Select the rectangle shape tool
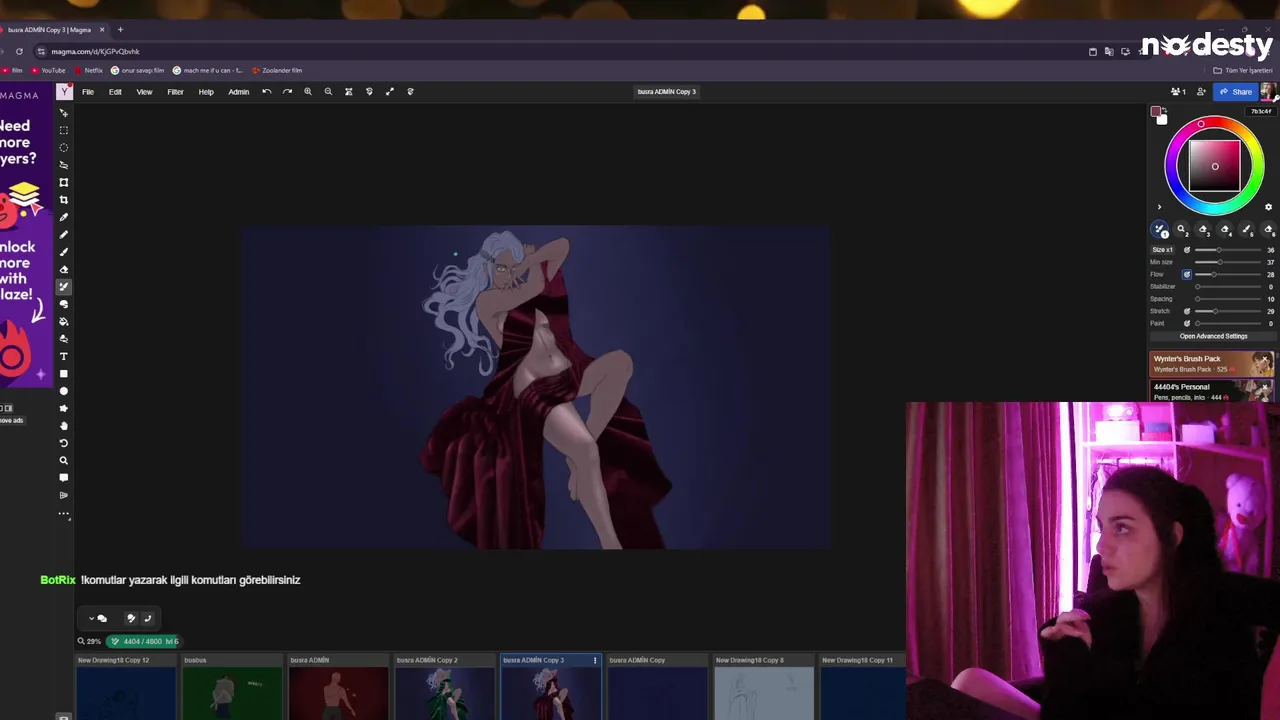Image resolution: width=1280 pixels, height=720 pixels. pyautogui.click(x=64, y=374)
